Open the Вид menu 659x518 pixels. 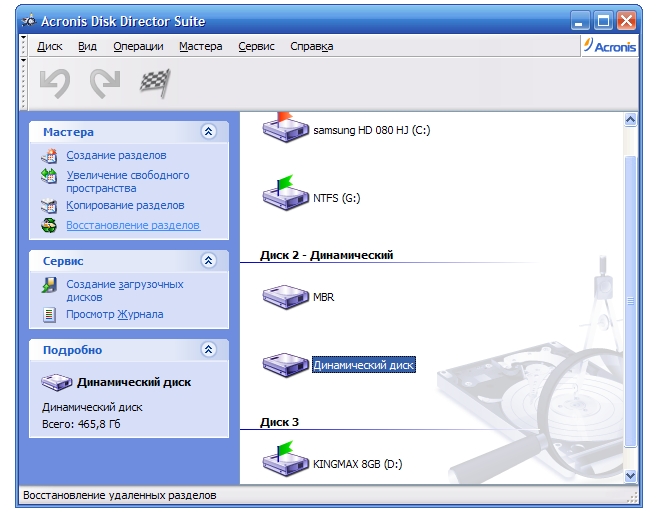click(x=87, y=46)
